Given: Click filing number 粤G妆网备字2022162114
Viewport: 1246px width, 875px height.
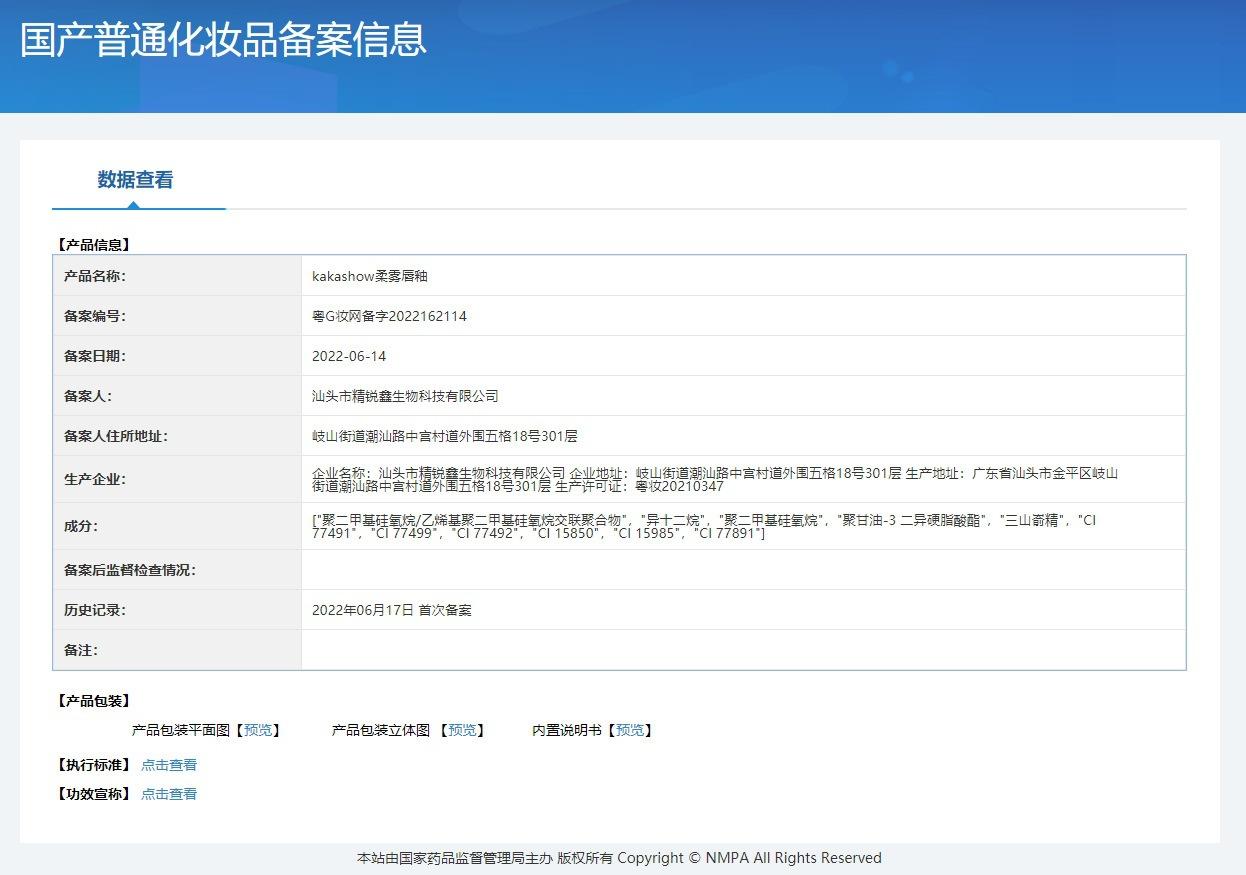Looking at the screenshot, I should [x=389, y=316].
